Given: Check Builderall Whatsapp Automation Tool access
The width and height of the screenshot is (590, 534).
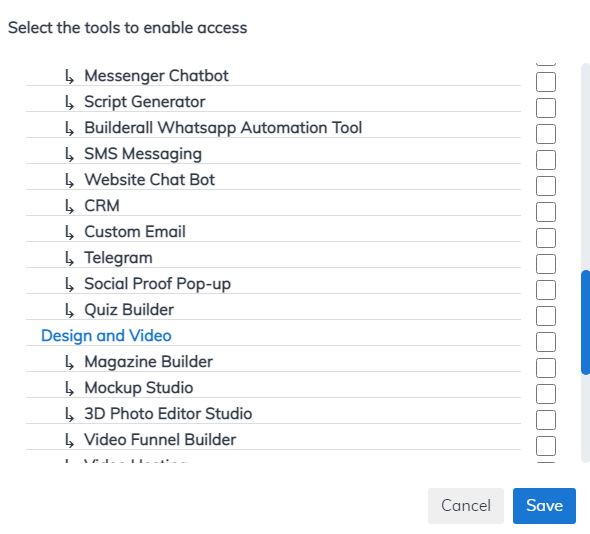Looking at the screenshot, I should click(x=546, y=134).
